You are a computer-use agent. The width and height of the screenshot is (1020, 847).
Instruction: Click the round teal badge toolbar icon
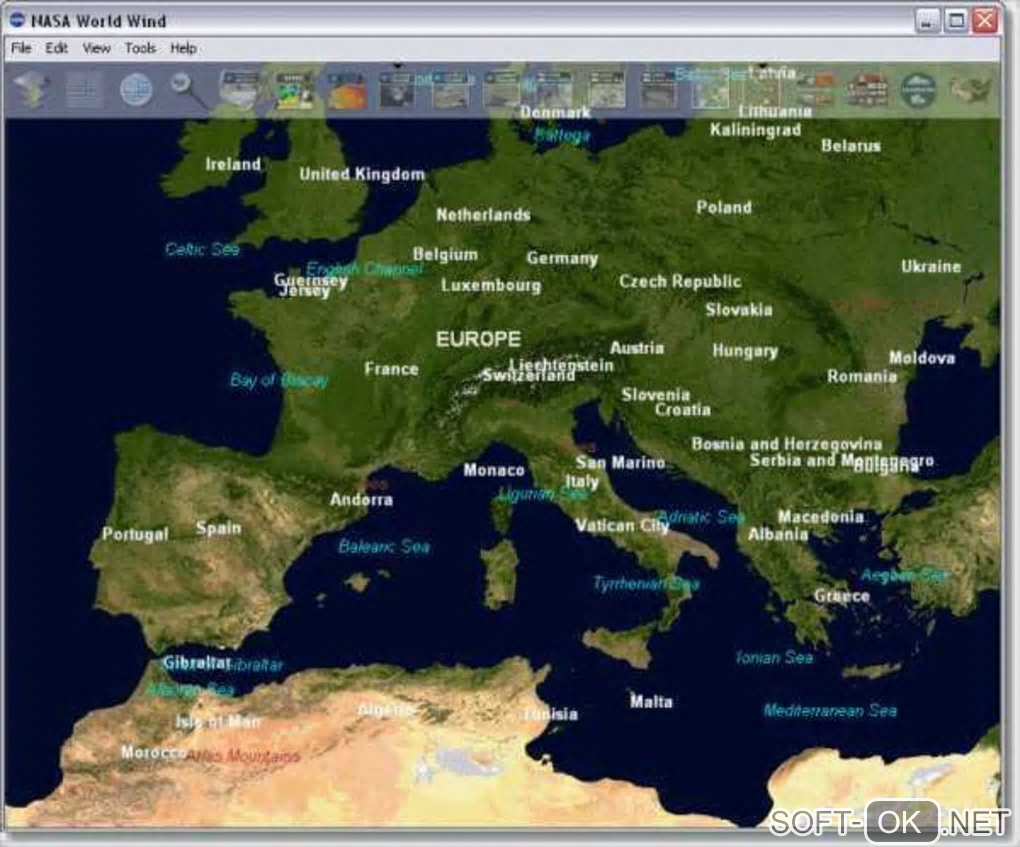click(x=919, y=89)
